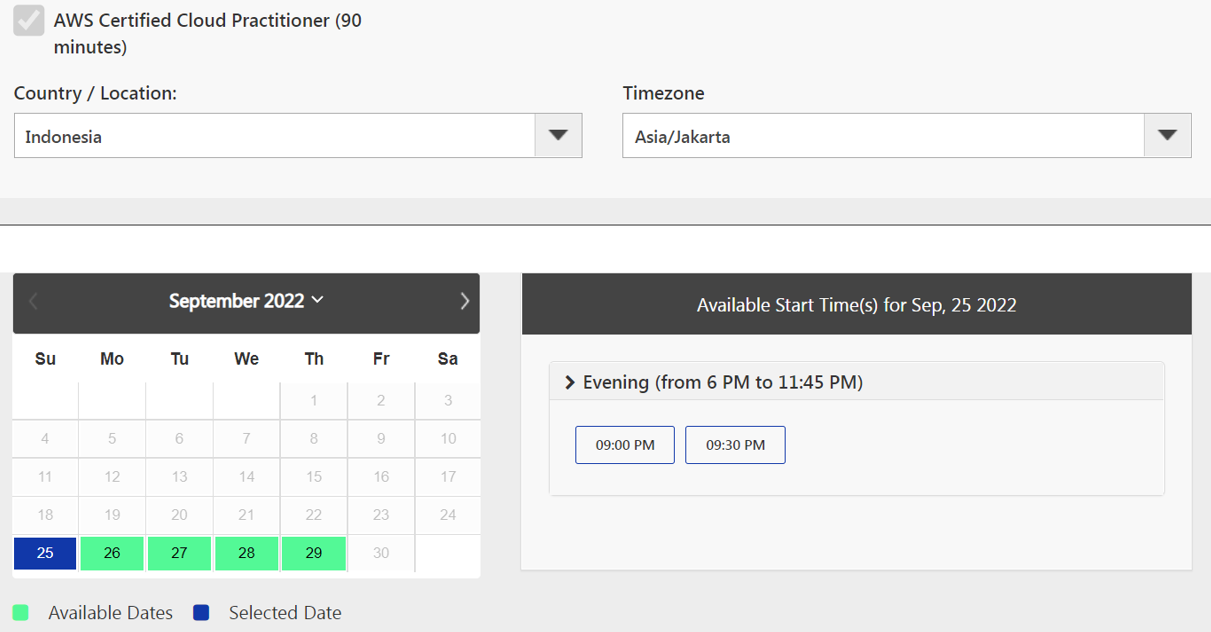Open Timezone dropdown arrow
The image size is (1211, 632).
(1167, 135)
